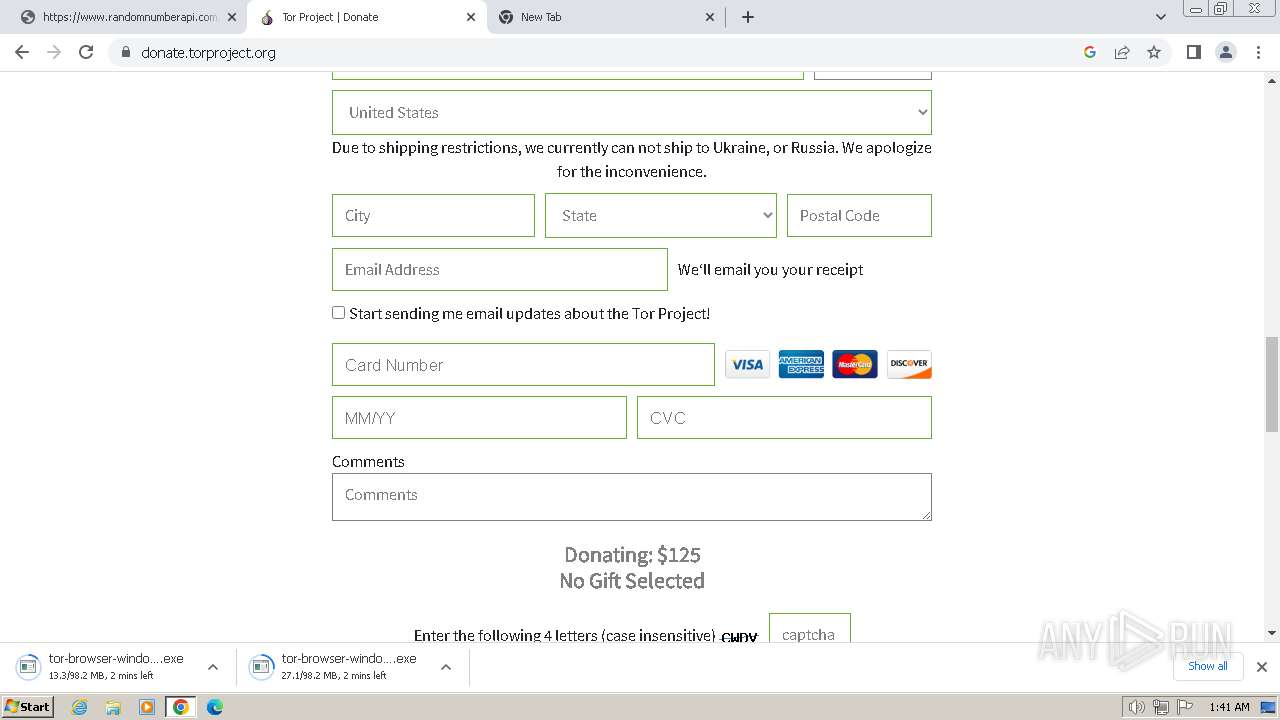1280x720 pixels.
Task: Click the Visa card logo
Action: point(747,365)
